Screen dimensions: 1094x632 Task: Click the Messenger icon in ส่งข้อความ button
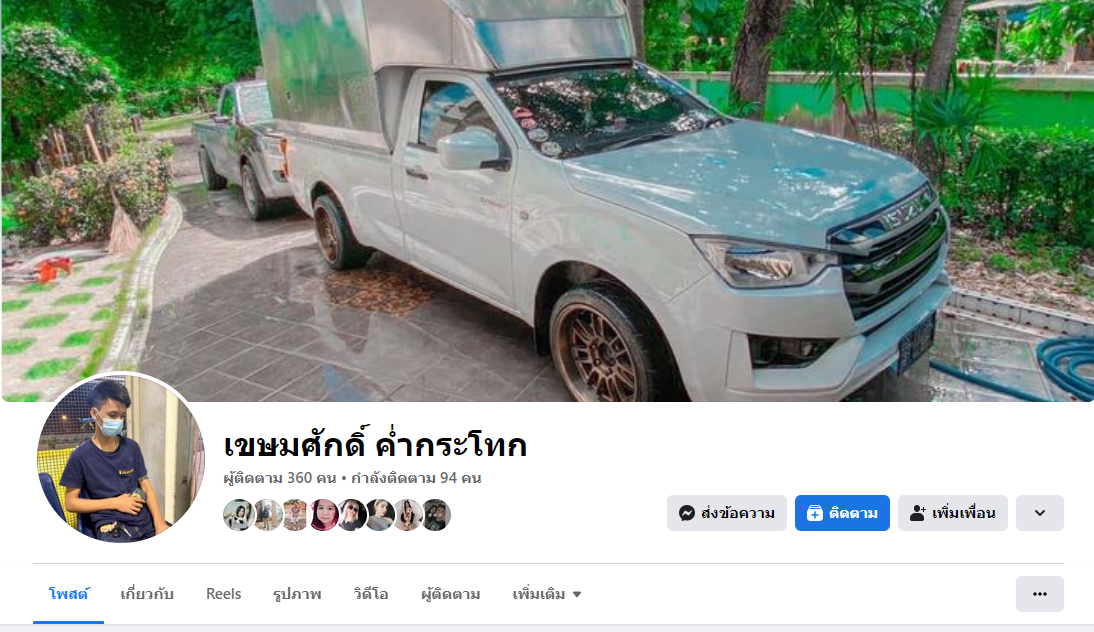(687, 513)
